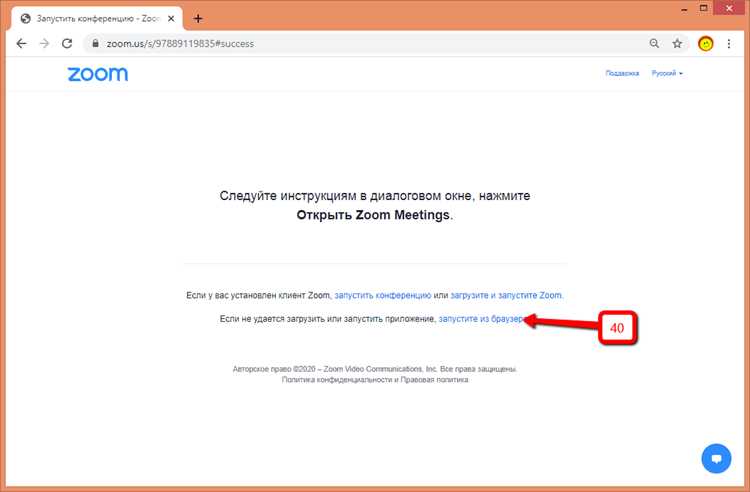The width and height of the screenshot is (750, 492).
Task: Close the Chrome window
Action: tap(729, 8)
